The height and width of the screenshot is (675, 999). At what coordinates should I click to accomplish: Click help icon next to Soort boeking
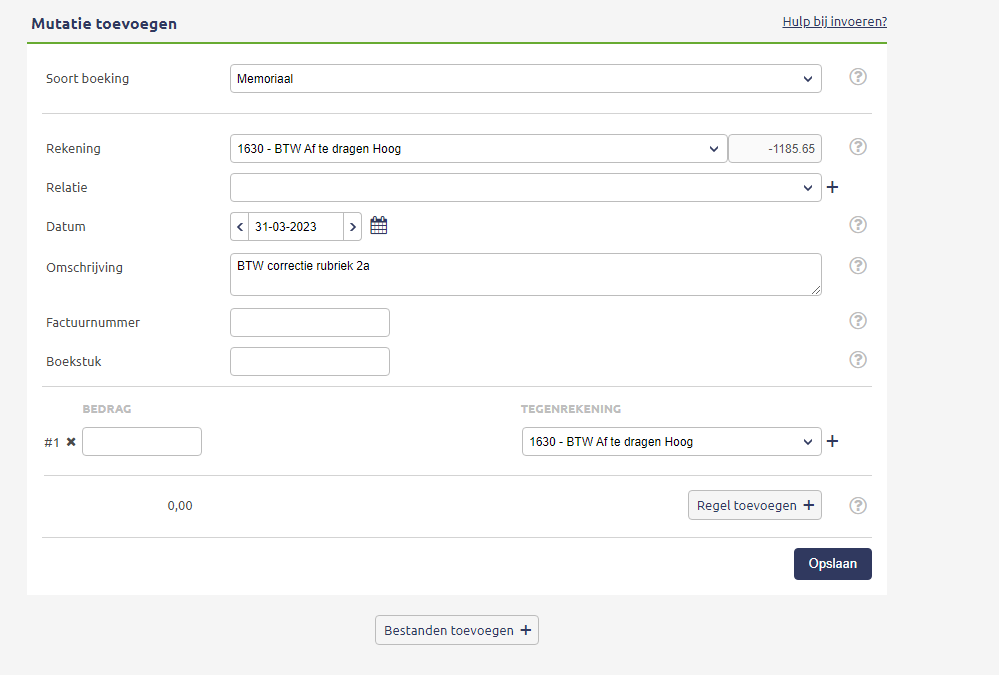click(858, 77)
